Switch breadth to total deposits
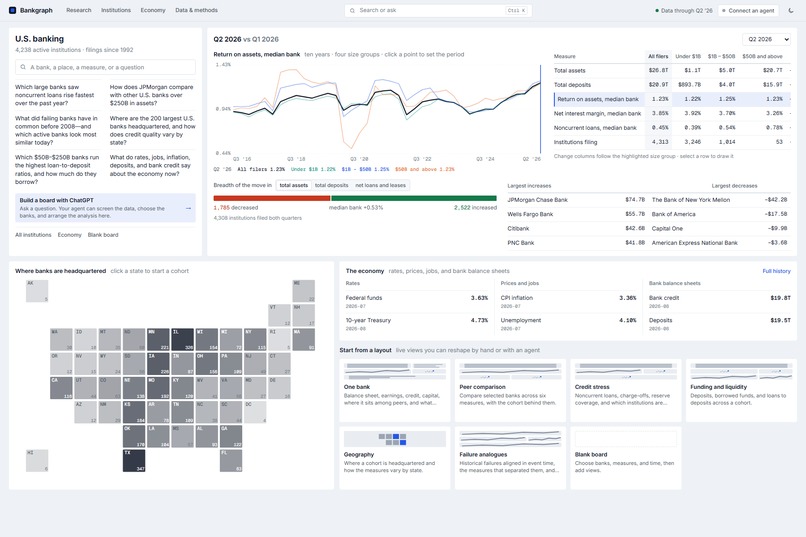 (x=332, y=186)
